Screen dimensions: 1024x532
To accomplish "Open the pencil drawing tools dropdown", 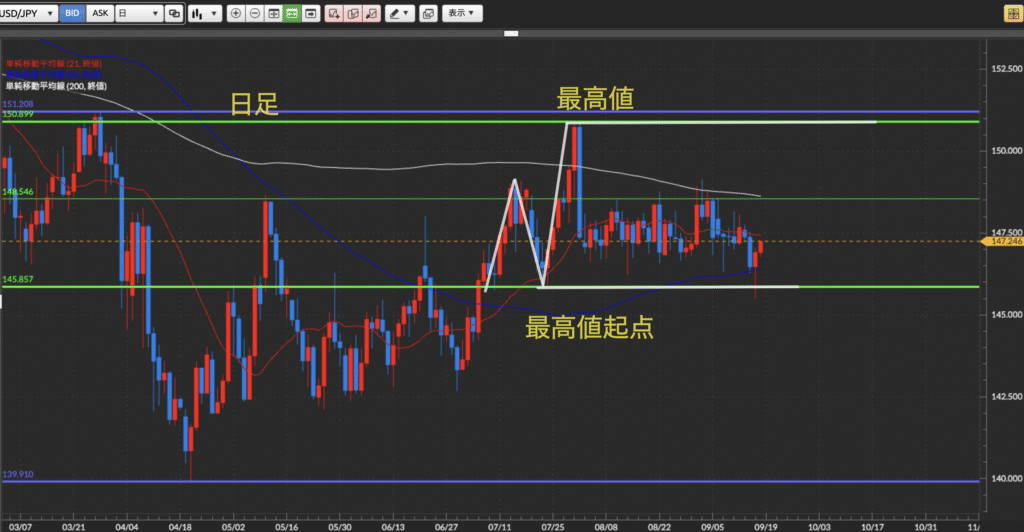I will (400, 13).
